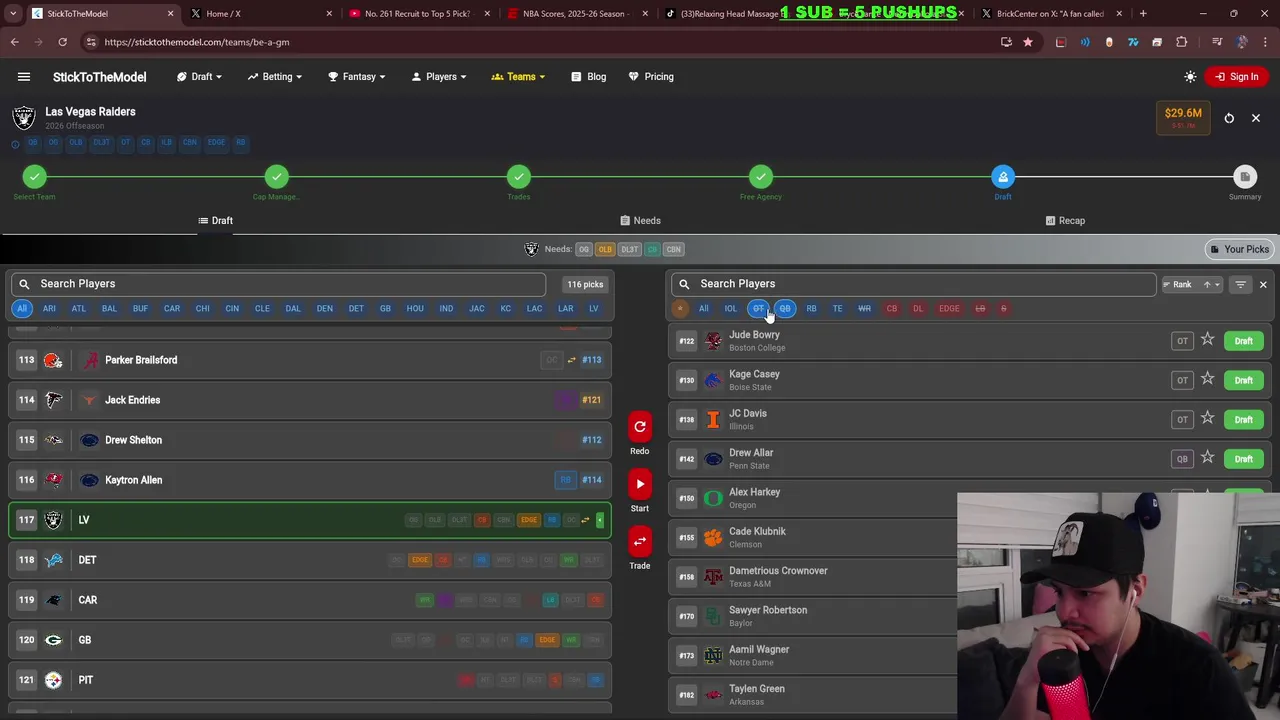Open the Fantasy dropdown menu
Viewport: 1280px width, 720px height.
coord(357,77)
